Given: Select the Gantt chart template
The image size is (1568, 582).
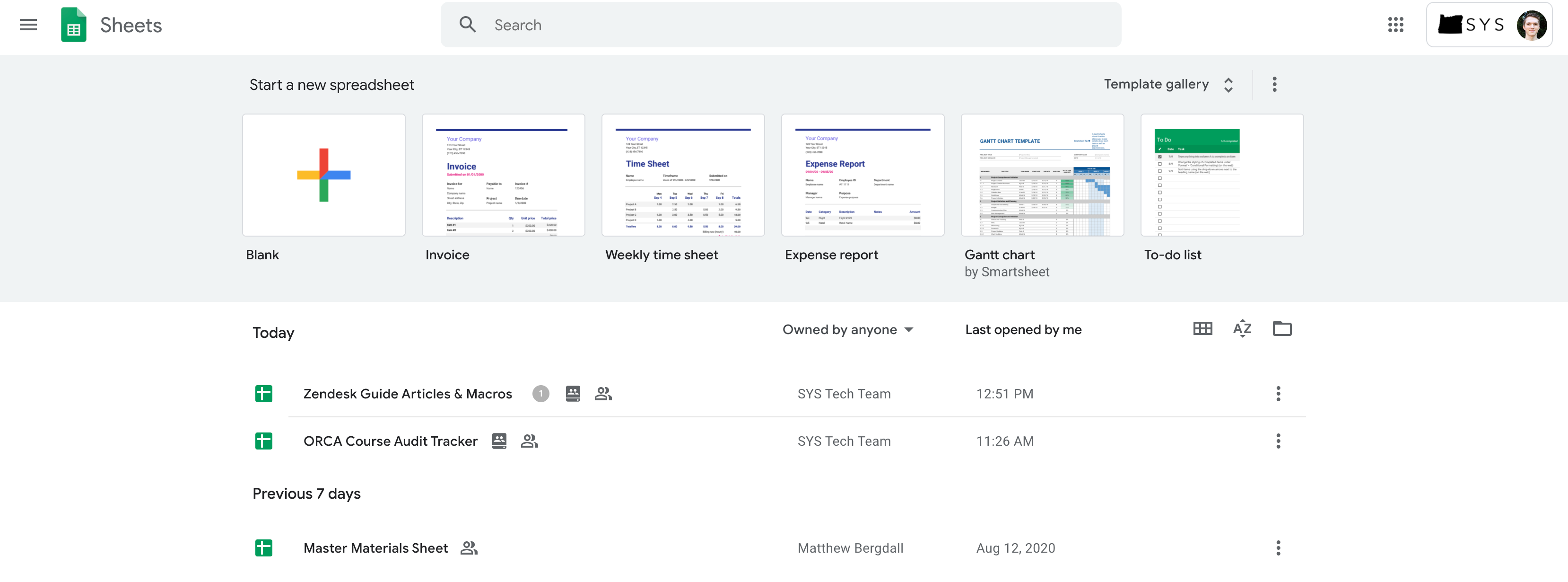Looking at the screenshot, I should point(1042,176).
